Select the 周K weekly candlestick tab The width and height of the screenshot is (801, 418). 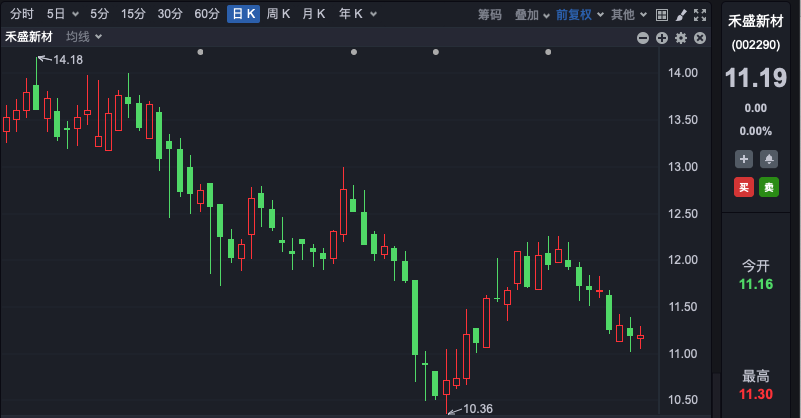click(278, 14)
